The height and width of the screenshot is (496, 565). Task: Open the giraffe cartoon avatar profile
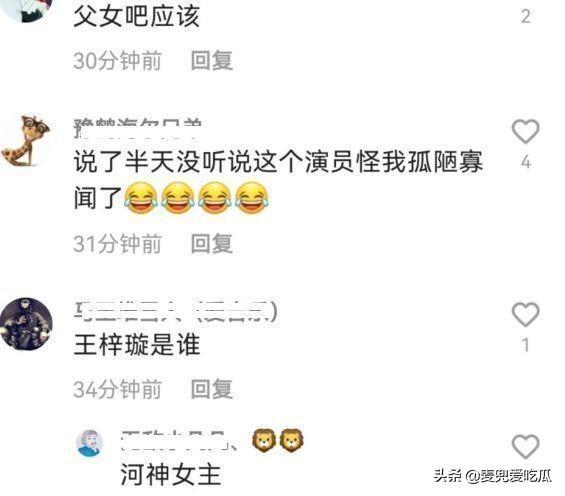click(x=25, y=142)
